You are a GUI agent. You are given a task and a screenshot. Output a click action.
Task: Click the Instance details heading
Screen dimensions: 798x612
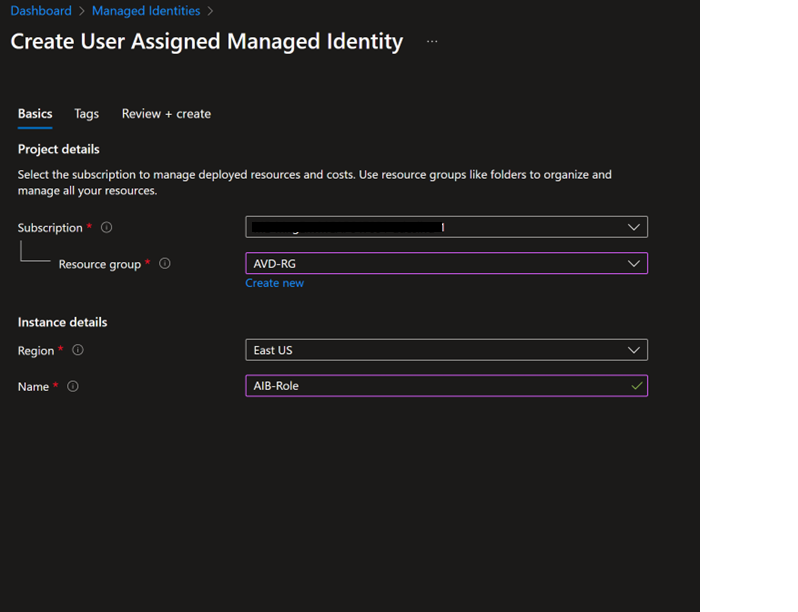(x=63, y=322)
